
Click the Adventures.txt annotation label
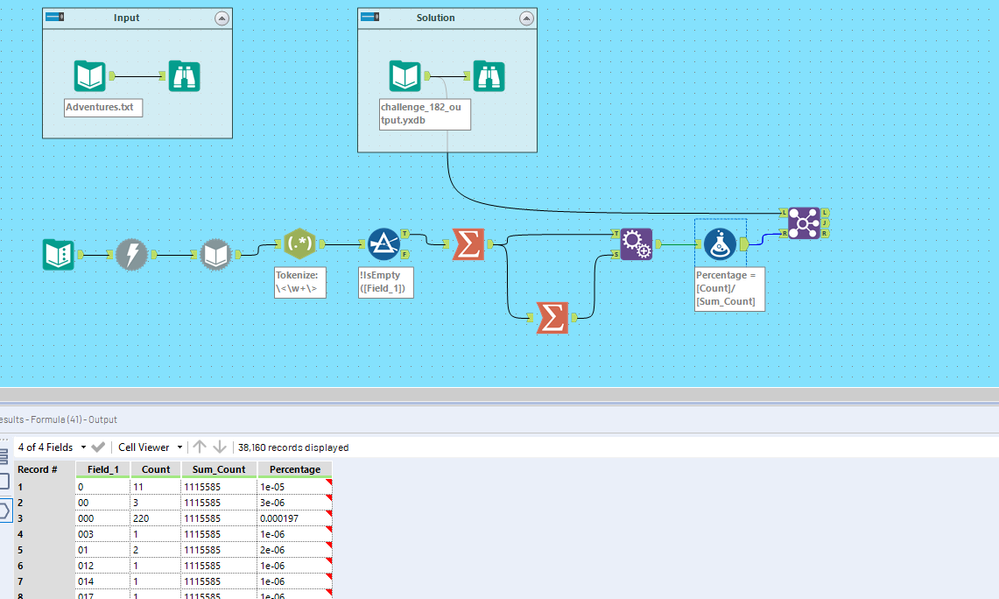(103, 108)
